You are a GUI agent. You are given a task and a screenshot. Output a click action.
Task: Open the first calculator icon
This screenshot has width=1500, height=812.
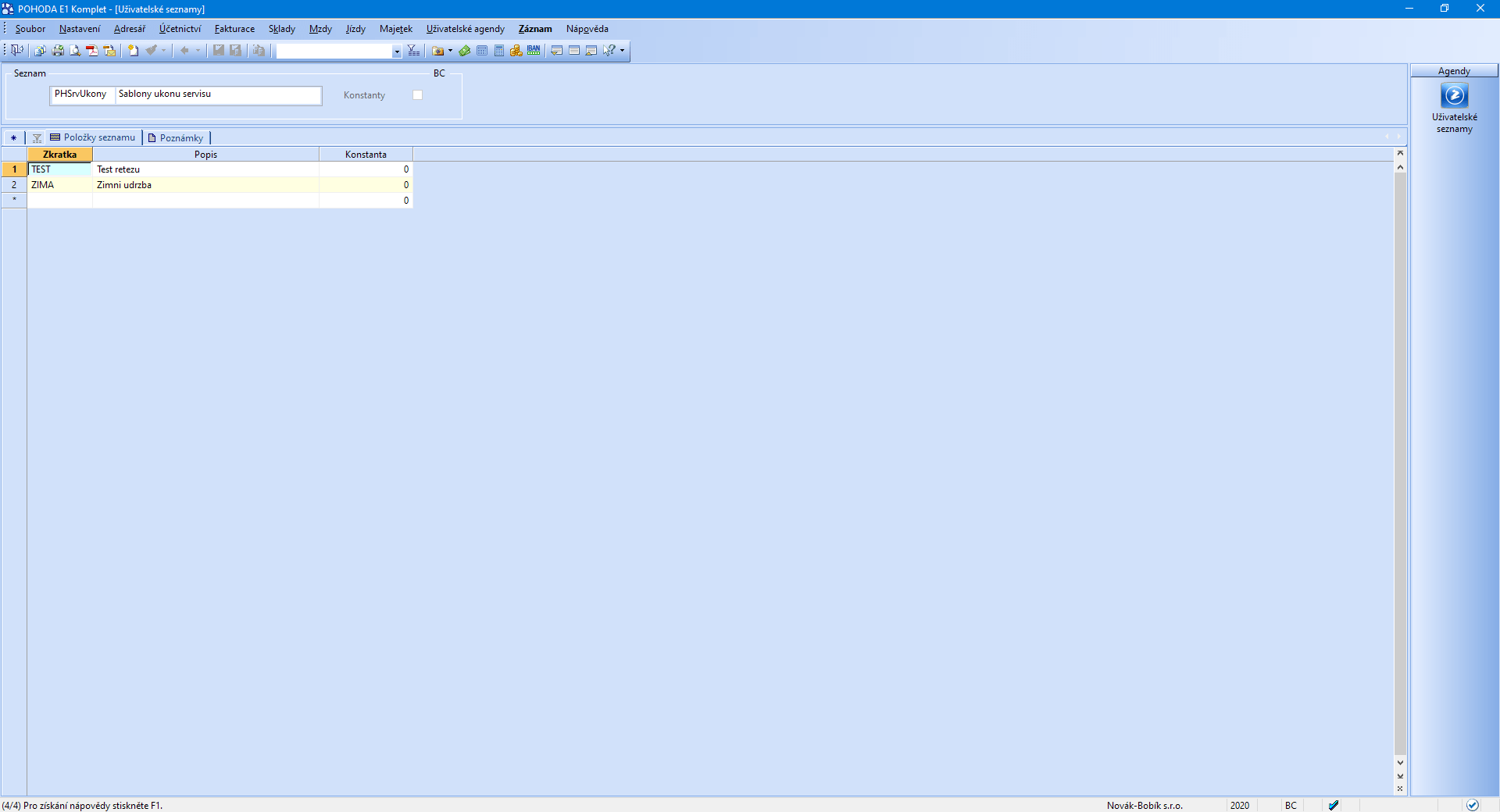(482, 51)
